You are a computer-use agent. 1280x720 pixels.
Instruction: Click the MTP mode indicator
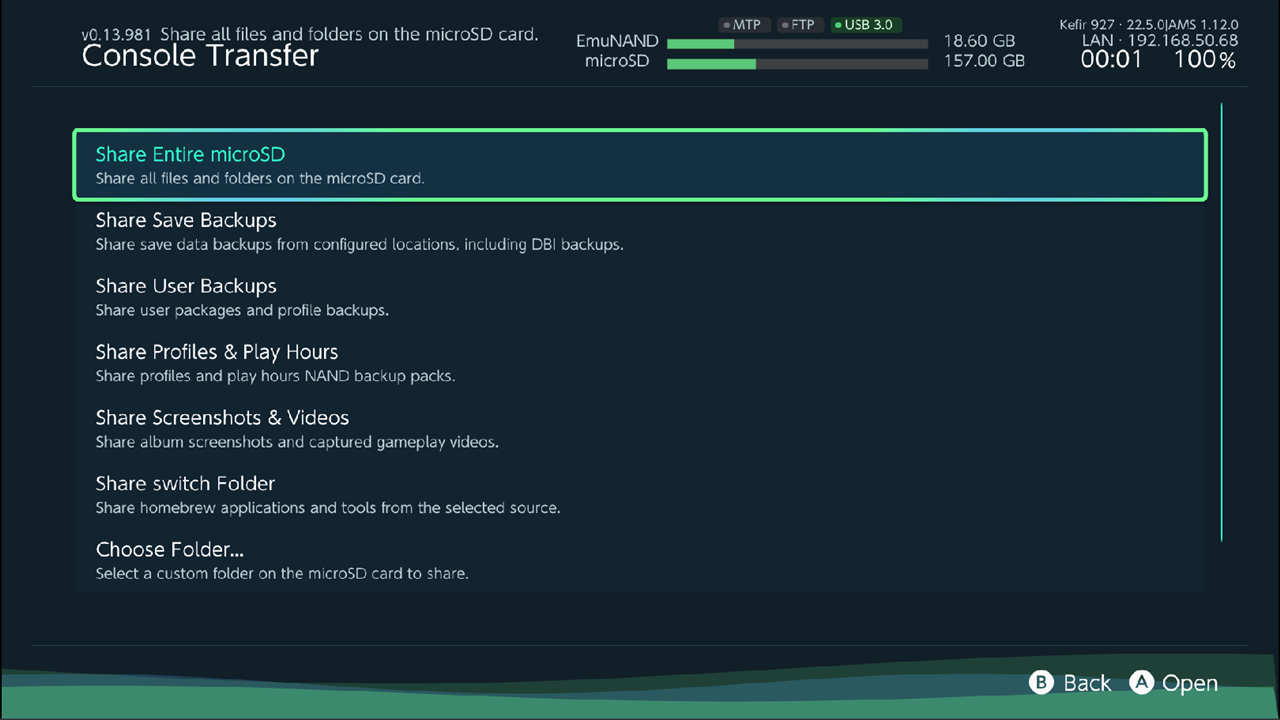(743, 25)
